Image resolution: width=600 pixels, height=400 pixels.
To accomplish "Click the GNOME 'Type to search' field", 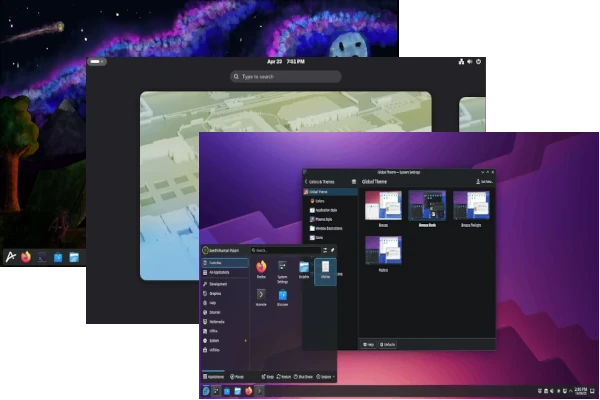I will (286, 77).
